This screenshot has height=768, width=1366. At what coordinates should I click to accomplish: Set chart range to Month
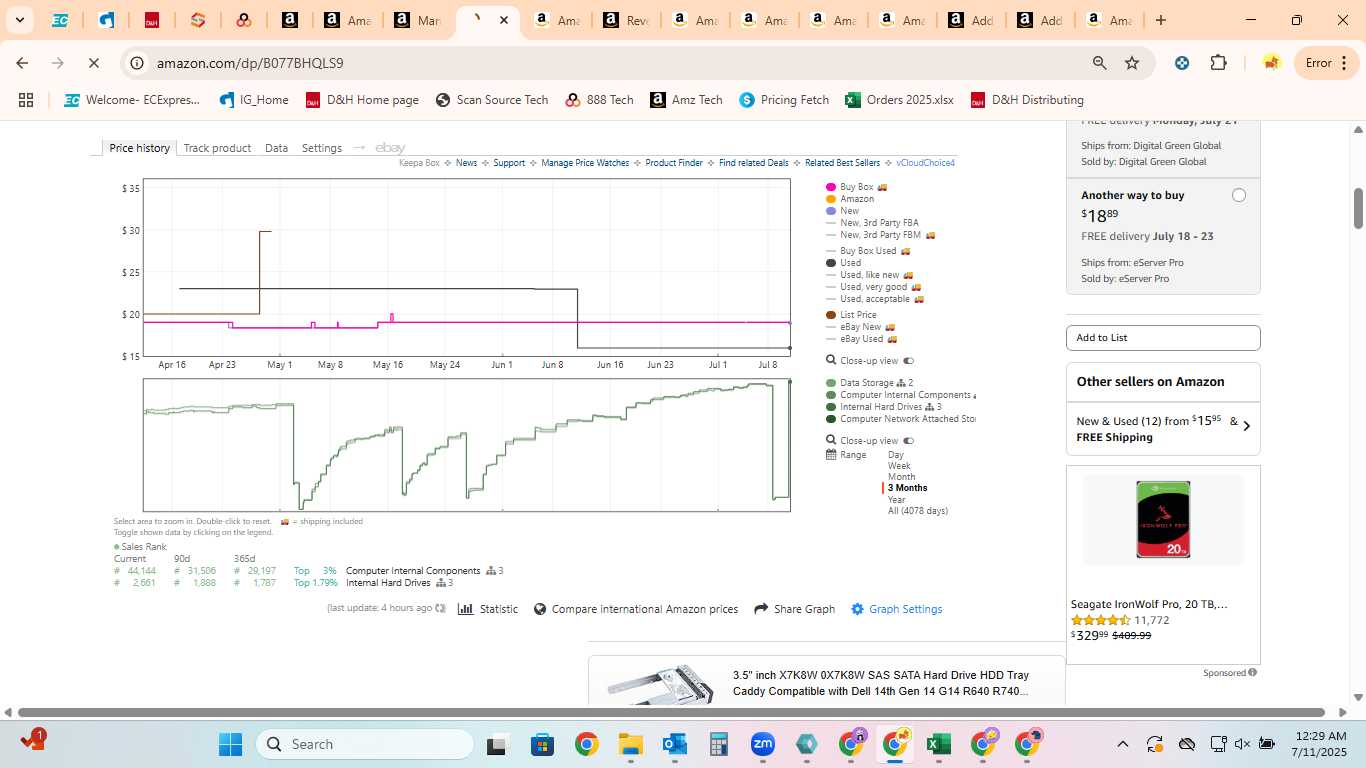pos(901,477)
